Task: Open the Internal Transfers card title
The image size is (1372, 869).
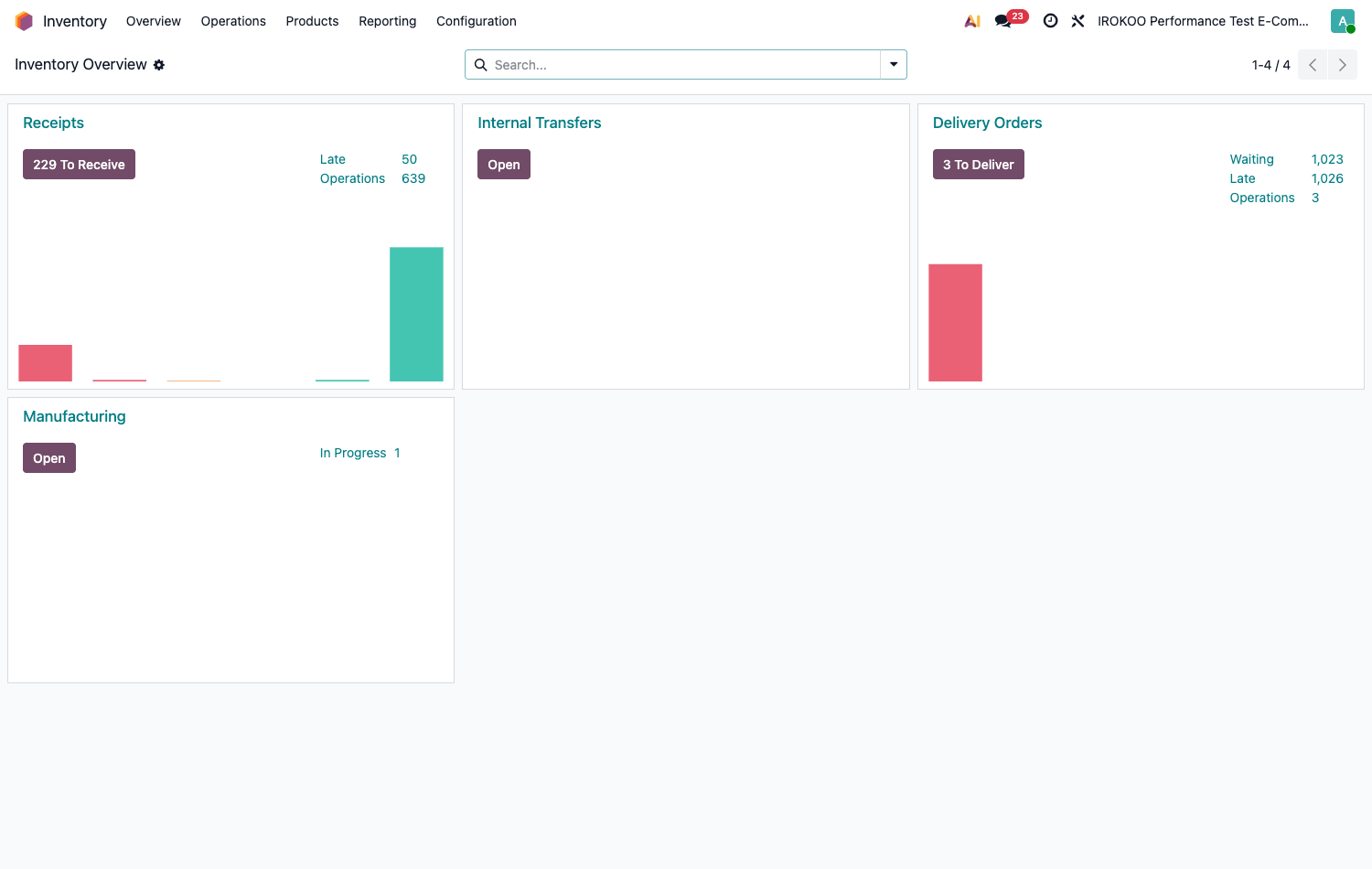Action: point(540,123)
